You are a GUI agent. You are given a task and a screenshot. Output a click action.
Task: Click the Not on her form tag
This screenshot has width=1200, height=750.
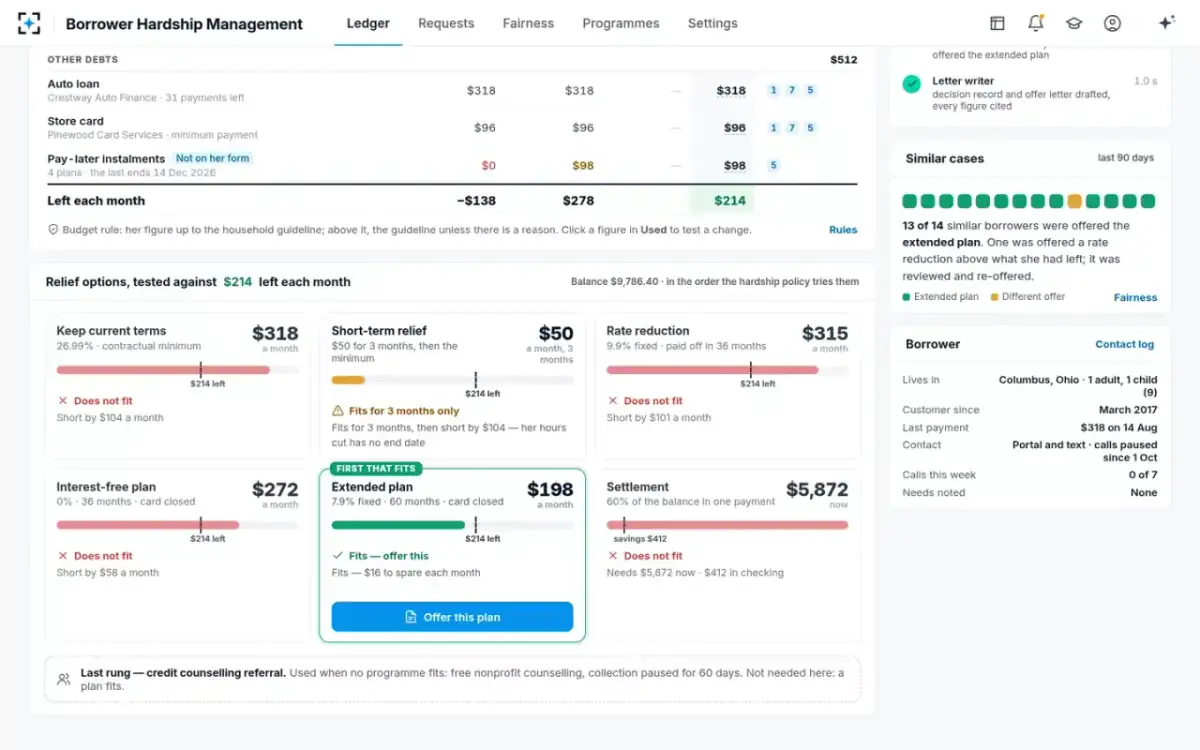tap(212, 158)
